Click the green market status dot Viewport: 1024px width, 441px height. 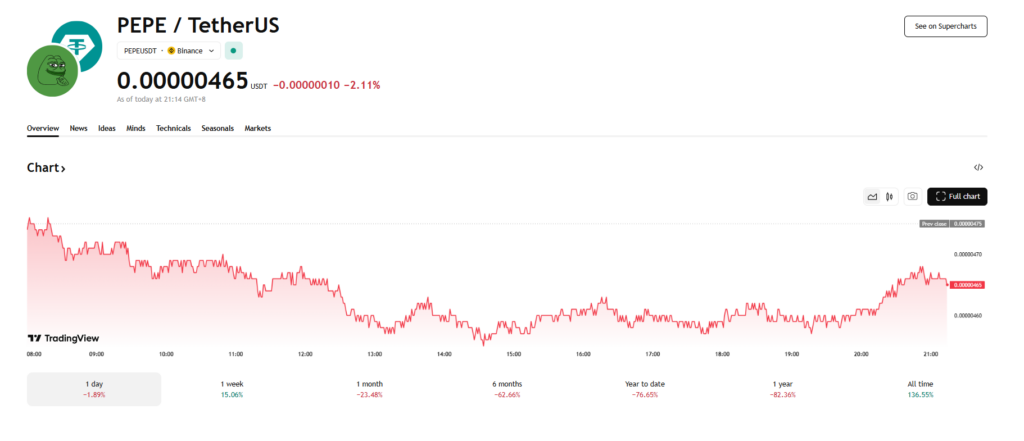pos(233,50)
